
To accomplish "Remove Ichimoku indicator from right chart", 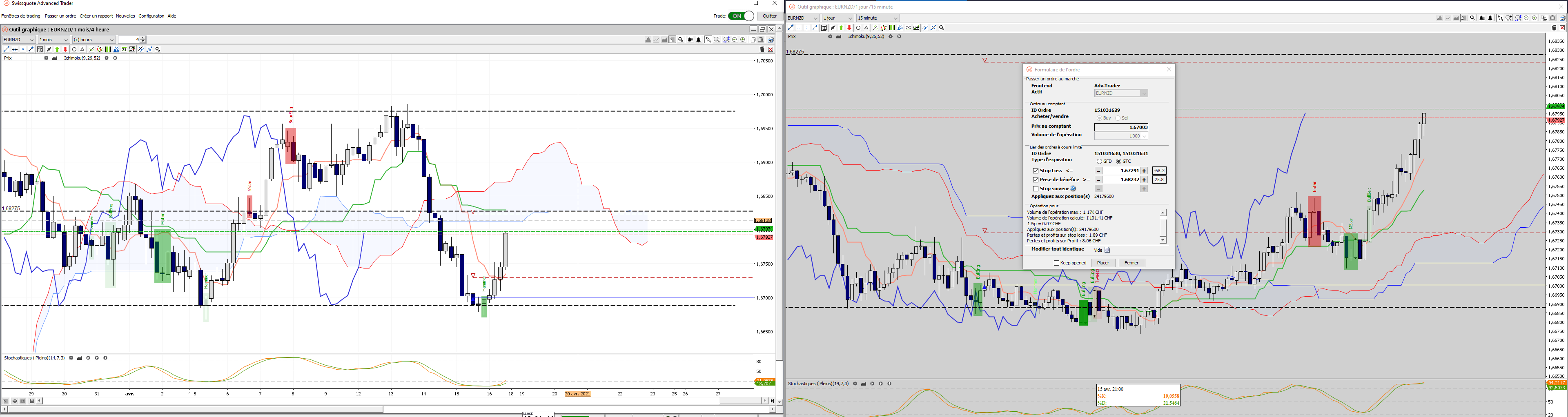I will pyautogui.click(x=899, y=36).
